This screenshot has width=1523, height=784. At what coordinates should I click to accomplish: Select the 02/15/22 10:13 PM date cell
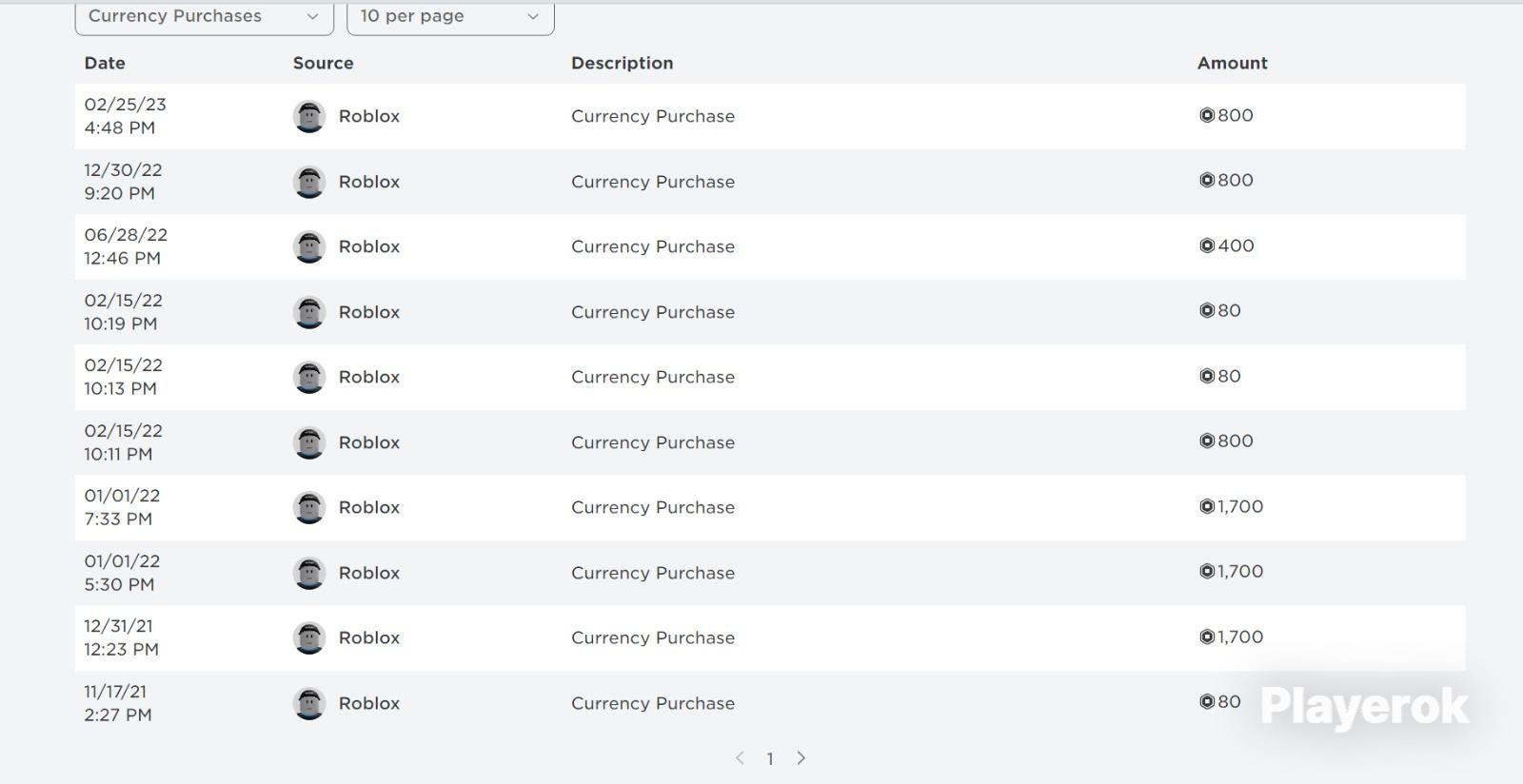tap(124, 377)
